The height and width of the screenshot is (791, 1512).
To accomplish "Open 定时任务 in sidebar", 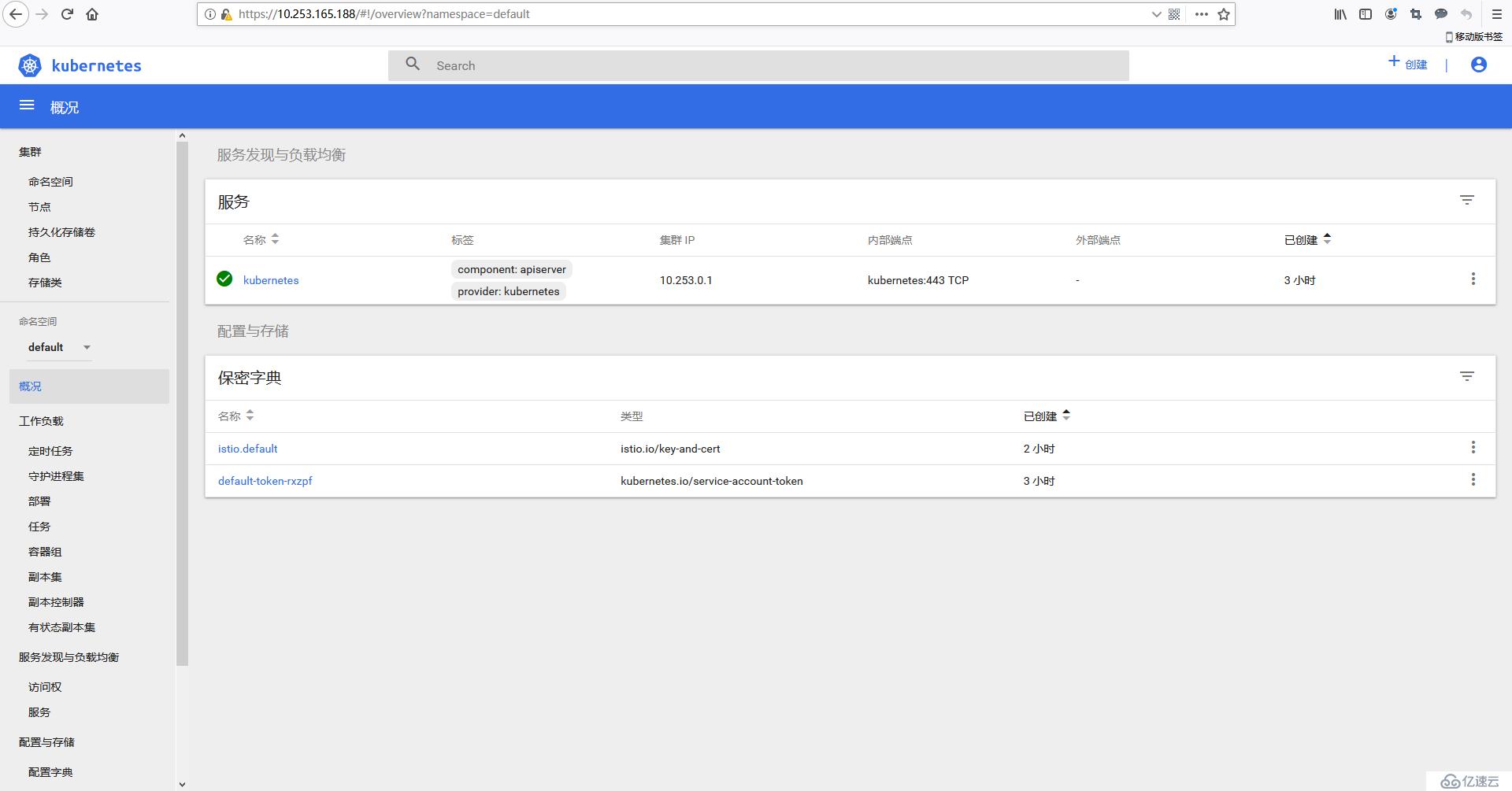I will point(50,451).
